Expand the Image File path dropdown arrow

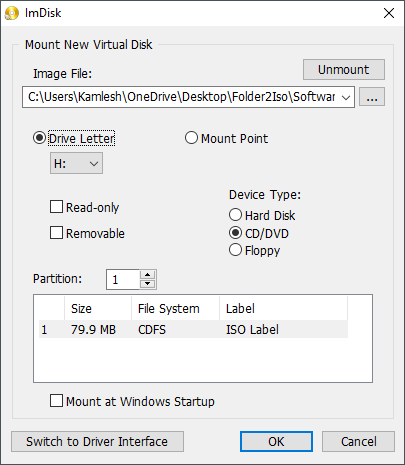[346, 97]
